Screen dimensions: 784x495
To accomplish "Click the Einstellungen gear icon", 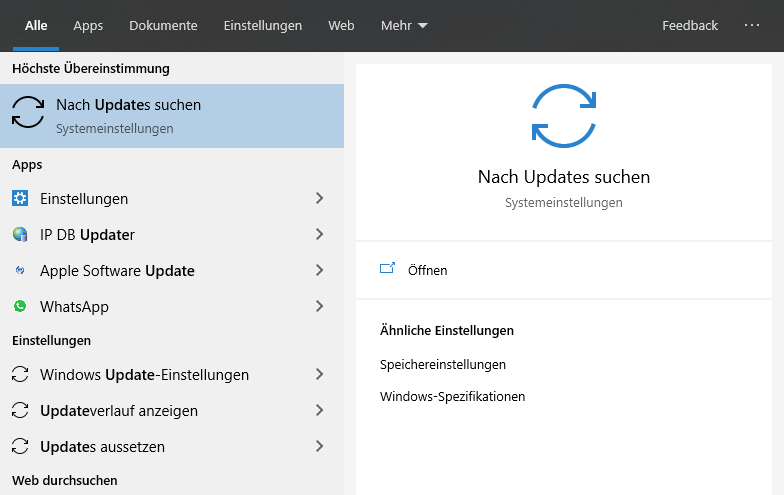I will click(20, 198).
